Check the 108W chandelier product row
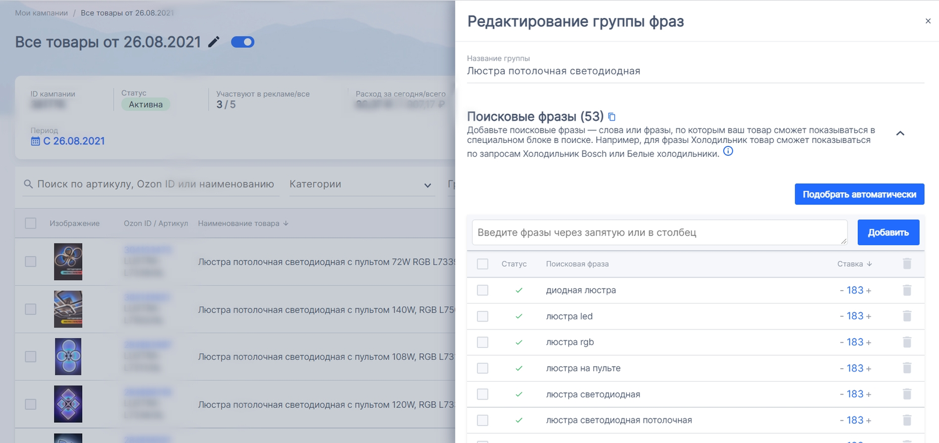939x443 pixels. click(31, 357)
